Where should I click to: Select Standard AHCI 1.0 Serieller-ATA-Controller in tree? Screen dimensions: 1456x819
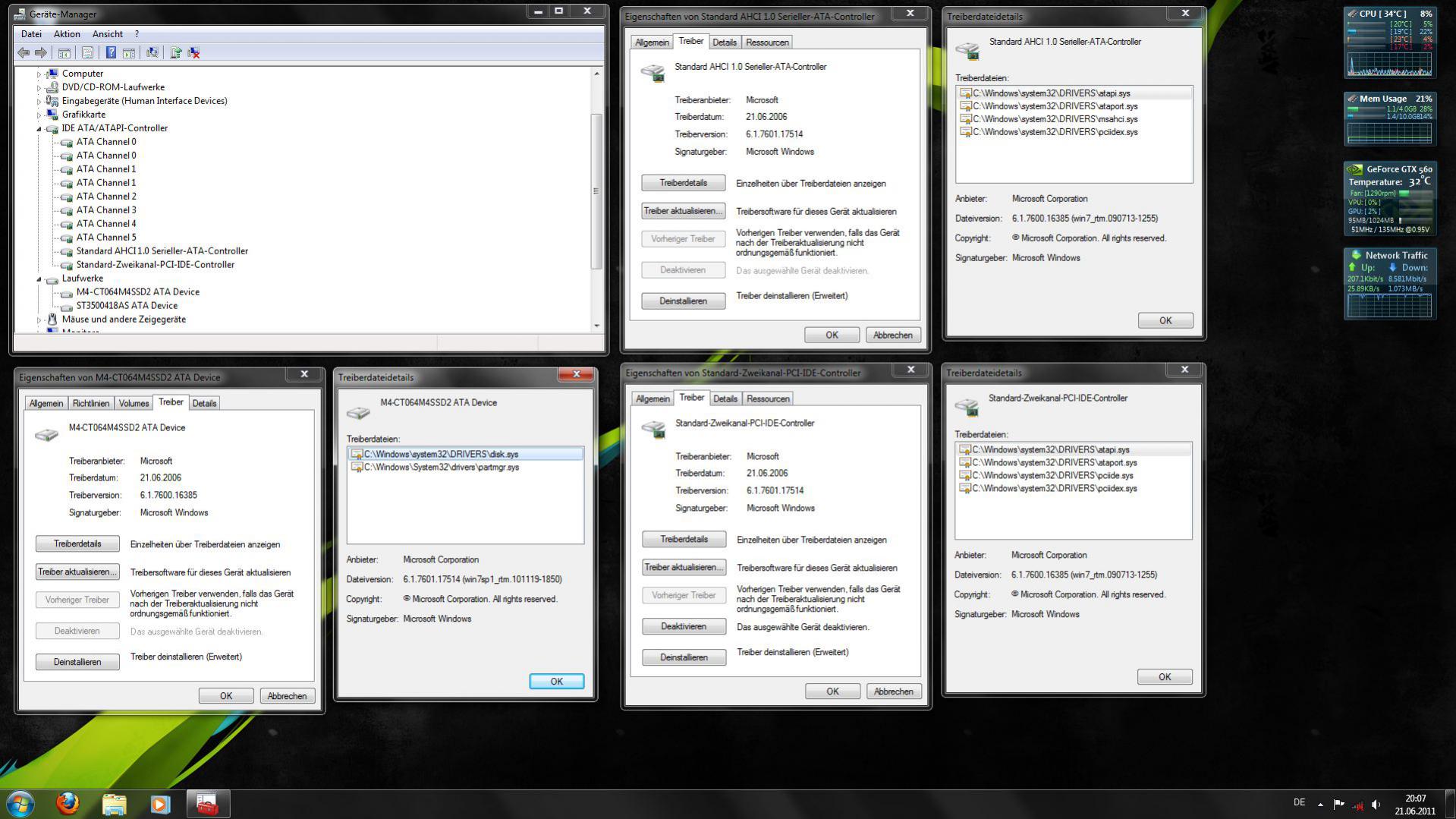pos(162,251)
